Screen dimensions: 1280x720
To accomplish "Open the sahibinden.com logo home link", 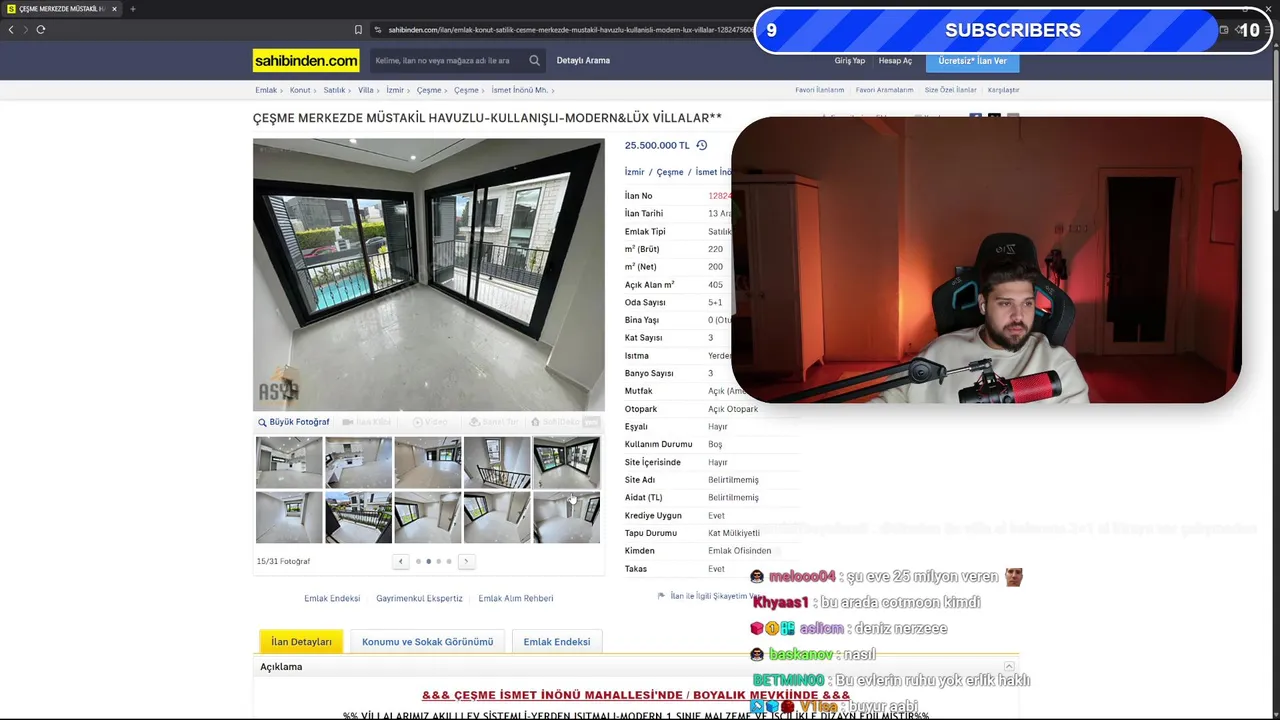I will coord(306,61).
